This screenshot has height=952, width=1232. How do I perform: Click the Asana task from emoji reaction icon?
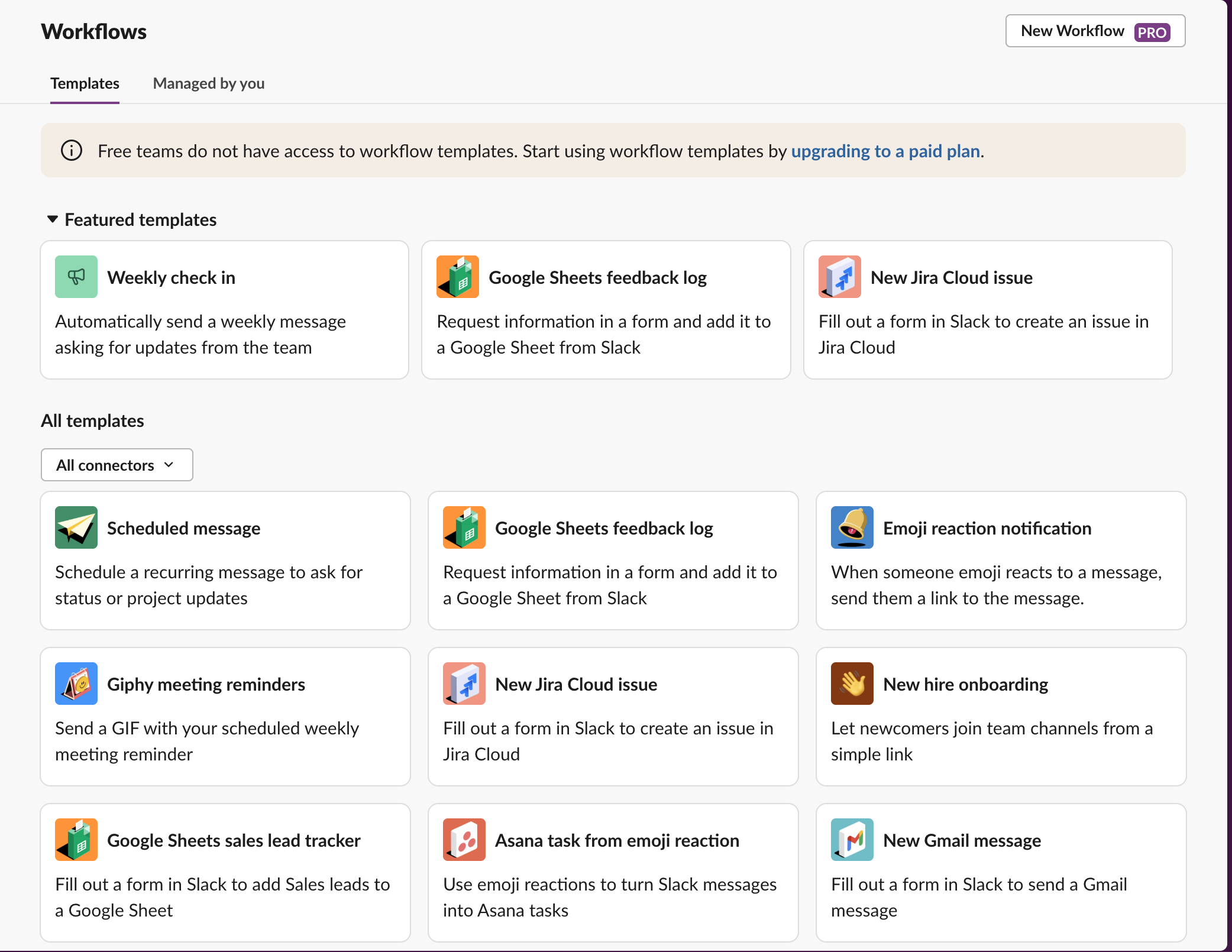click(464, 840)
